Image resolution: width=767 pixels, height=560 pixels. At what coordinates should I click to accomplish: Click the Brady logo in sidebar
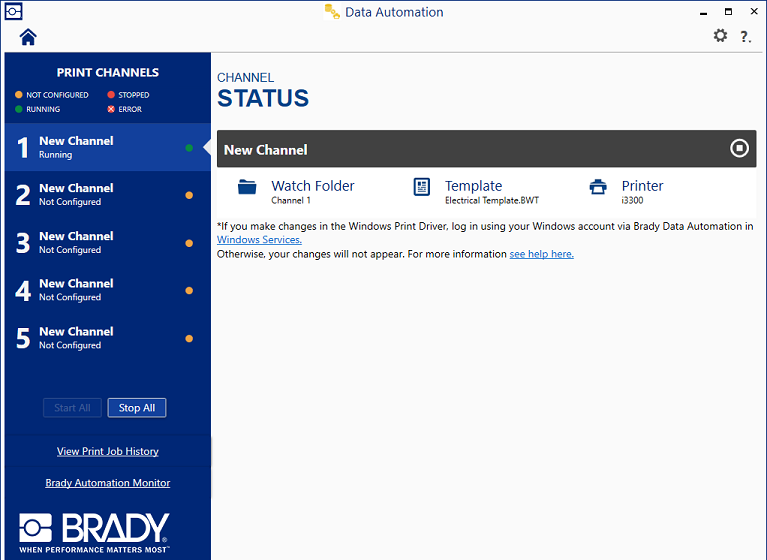(x=95, y=532)
